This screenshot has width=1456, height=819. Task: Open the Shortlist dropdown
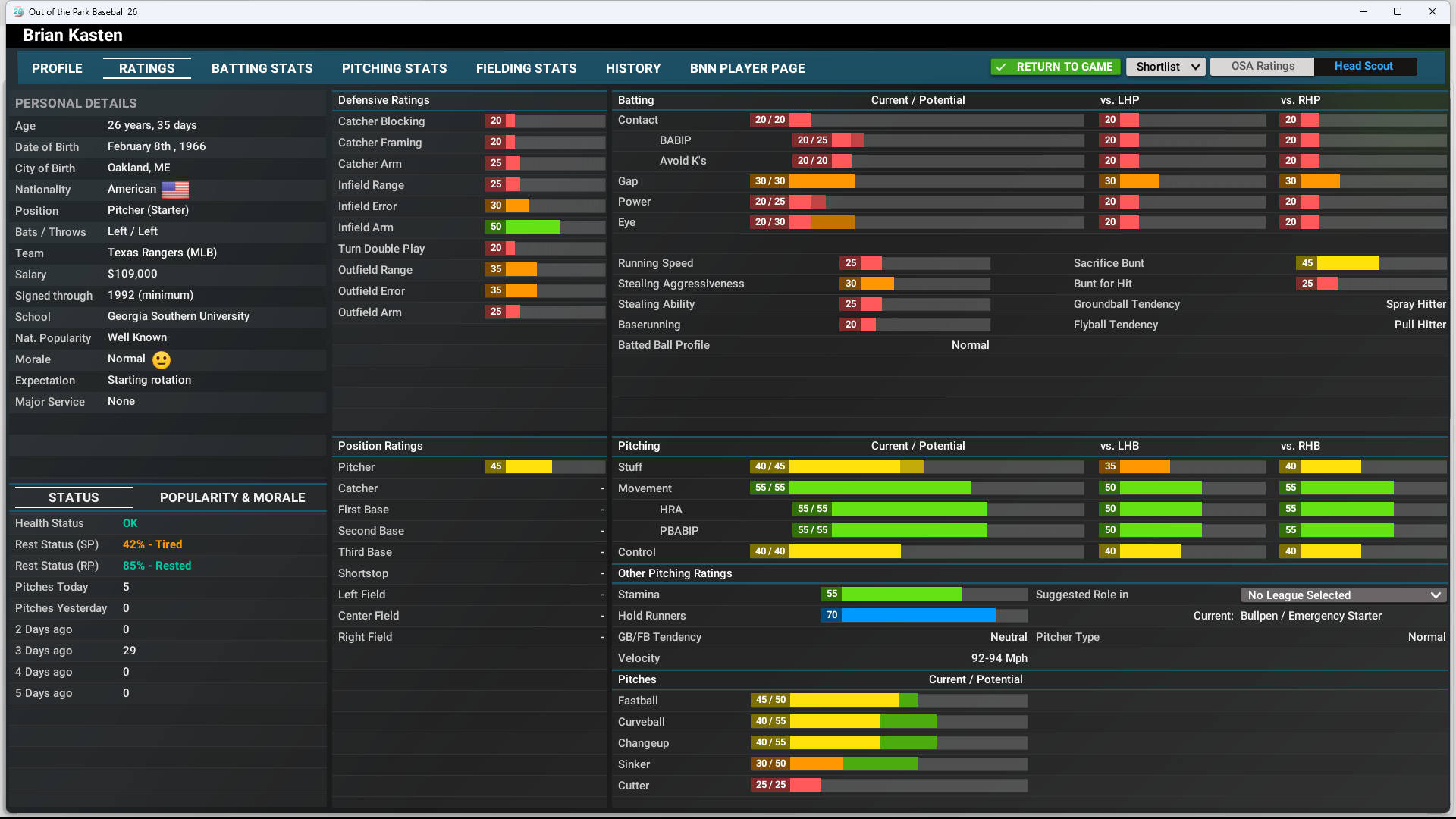(x=1166, y=67)
